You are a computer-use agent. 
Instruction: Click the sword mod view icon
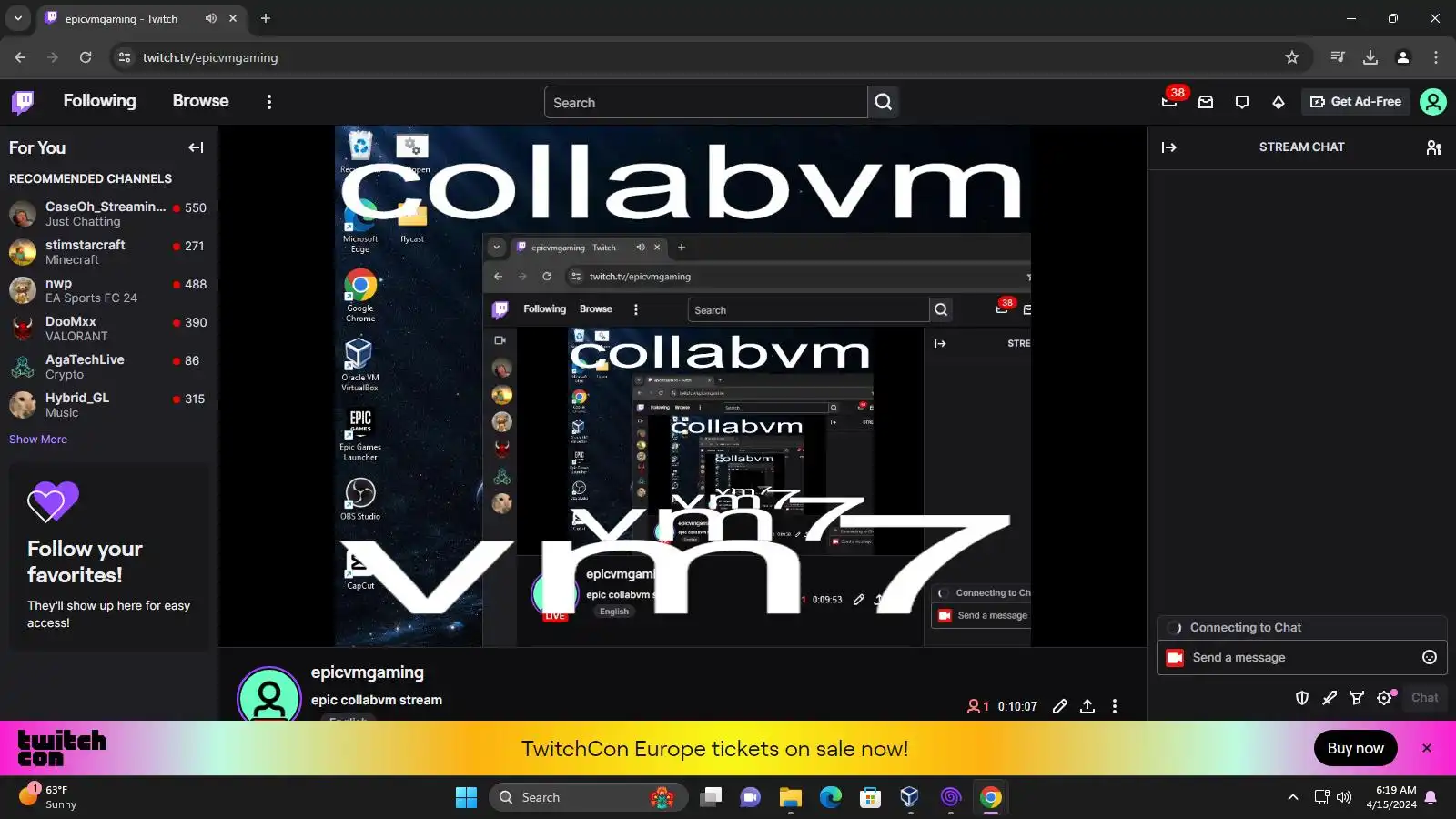coord(1330,698)
